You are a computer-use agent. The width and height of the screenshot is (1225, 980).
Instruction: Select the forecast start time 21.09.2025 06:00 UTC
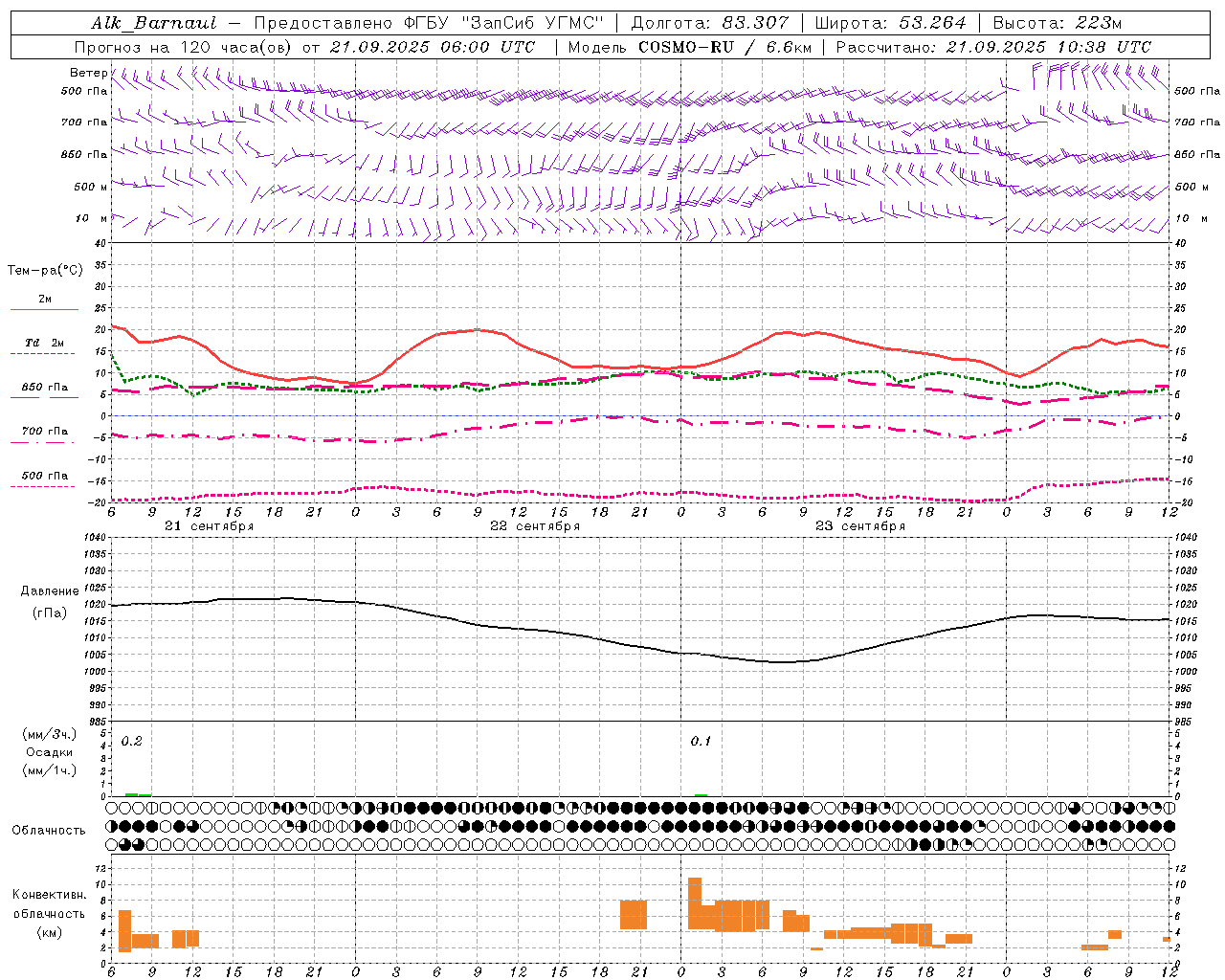433,47
